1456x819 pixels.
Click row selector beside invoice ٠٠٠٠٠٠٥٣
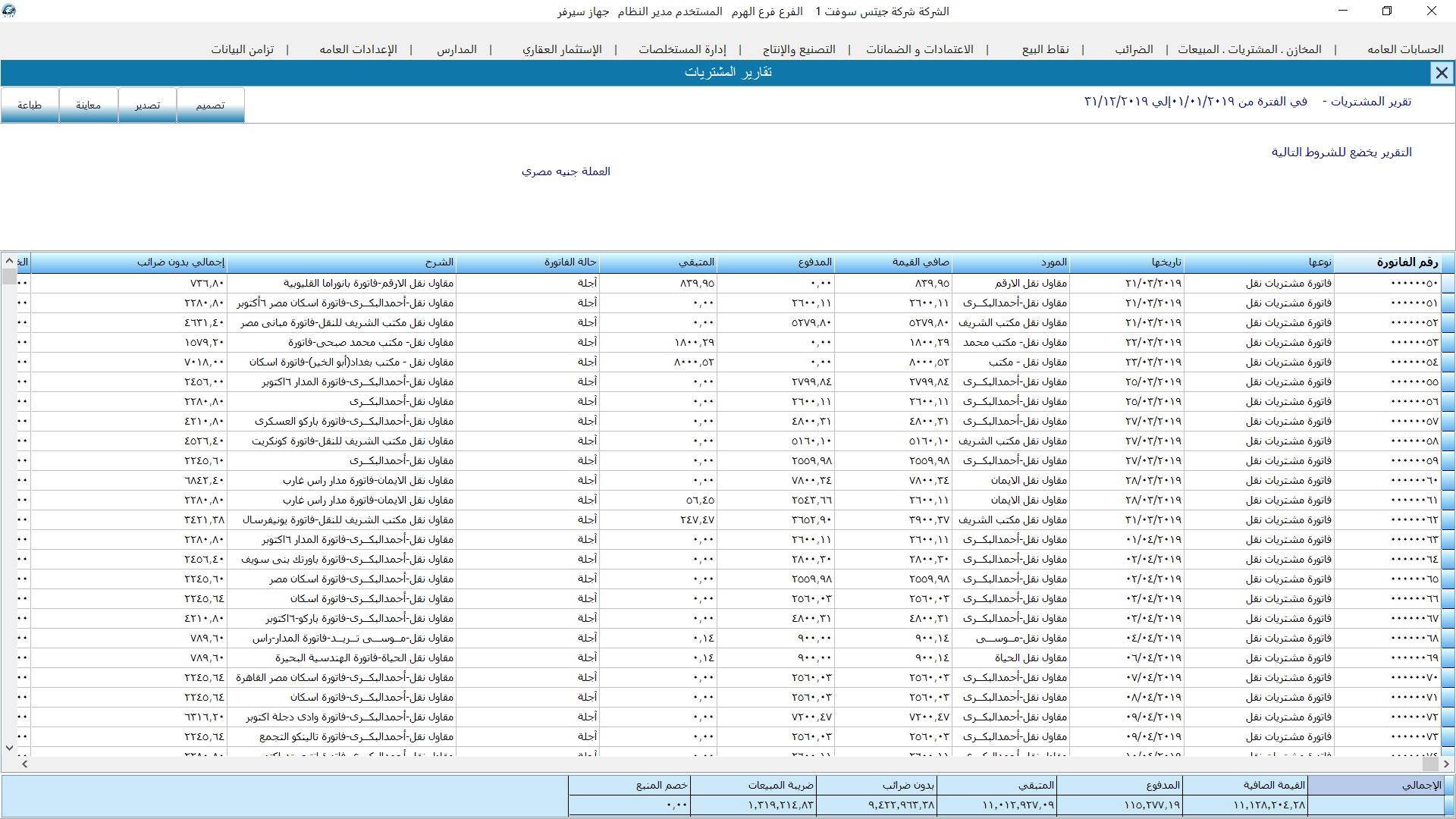coord(1448,342)
